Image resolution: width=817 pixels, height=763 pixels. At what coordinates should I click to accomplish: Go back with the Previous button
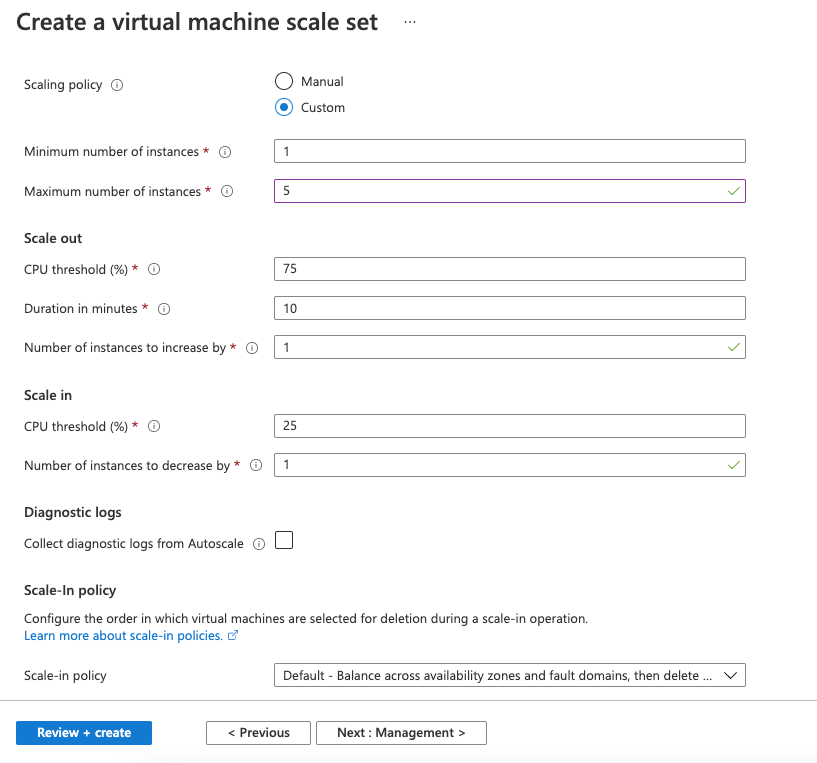coord(258,733)
